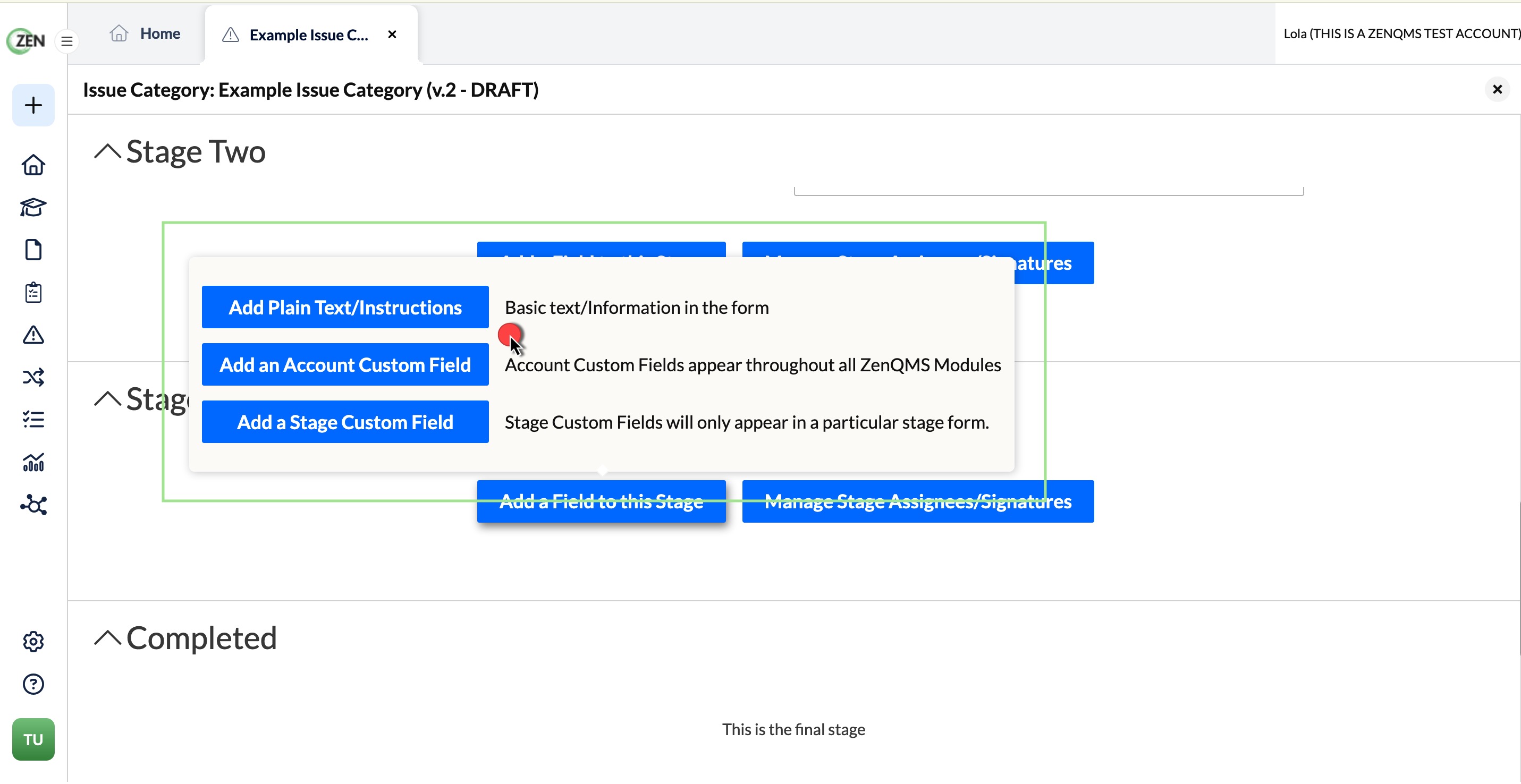Click the plus create-new icon in sidebar

click(33, 105)
